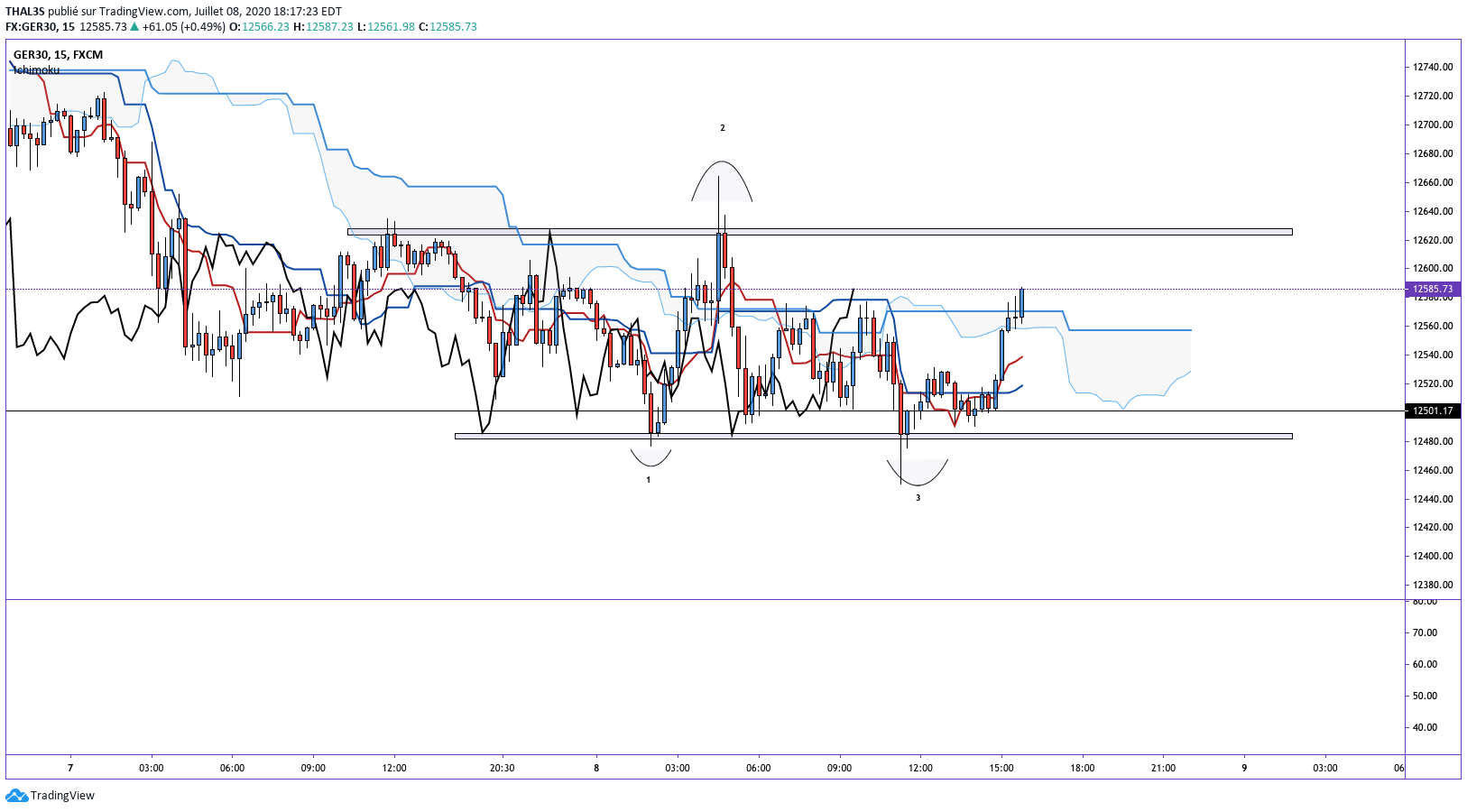
Task: Click the day 8 date label
Action: (x=596, y=768)
